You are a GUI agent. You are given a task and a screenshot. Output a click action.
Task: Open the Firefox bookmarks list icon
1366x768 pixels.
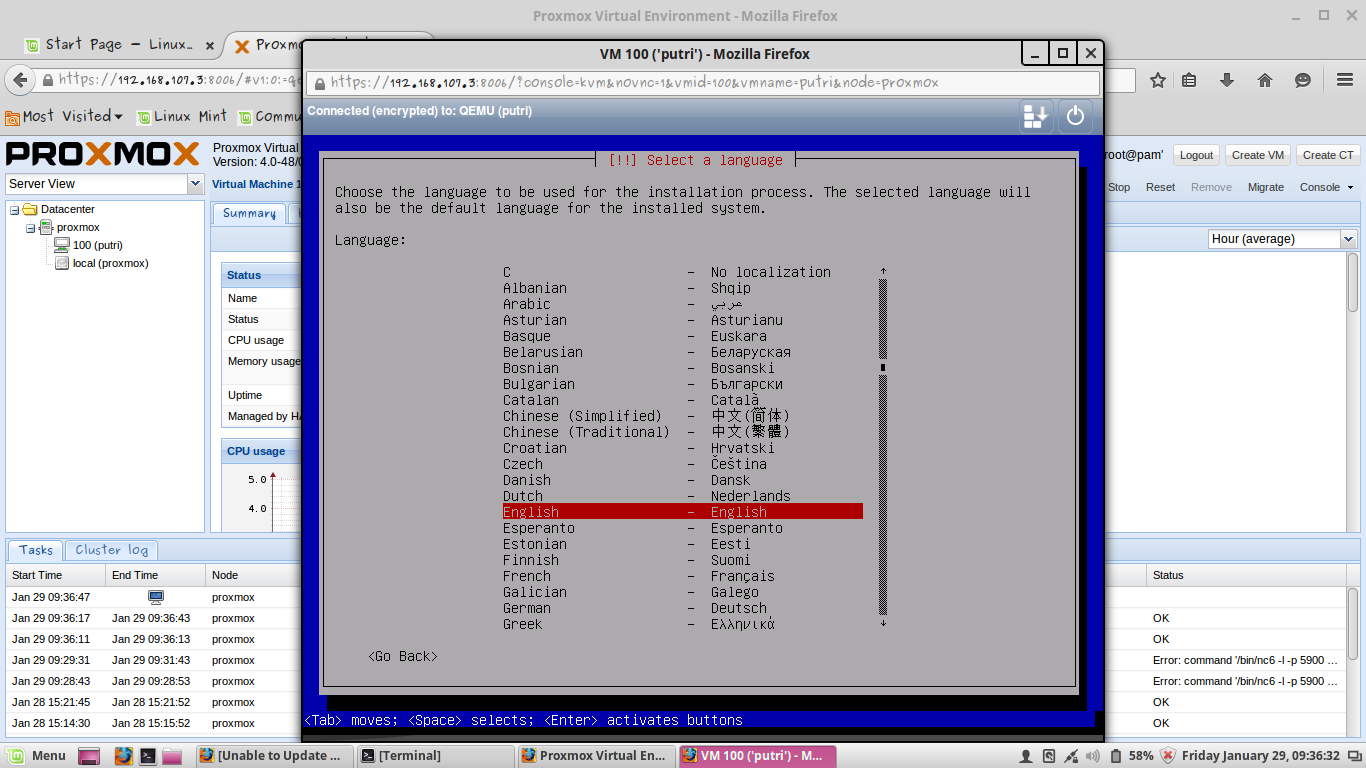click(1189, 80)
